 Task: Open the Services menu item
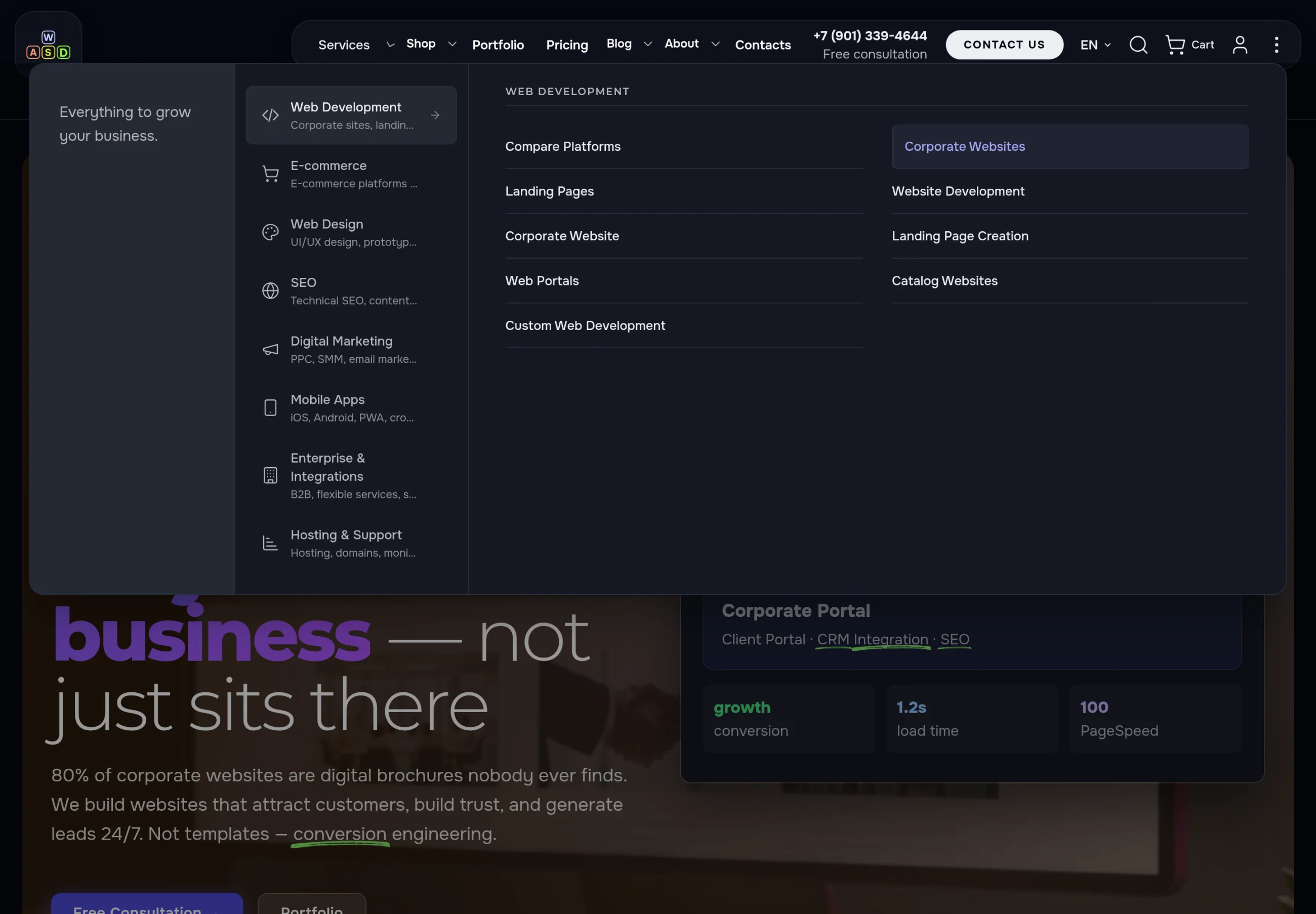[344, 45]
